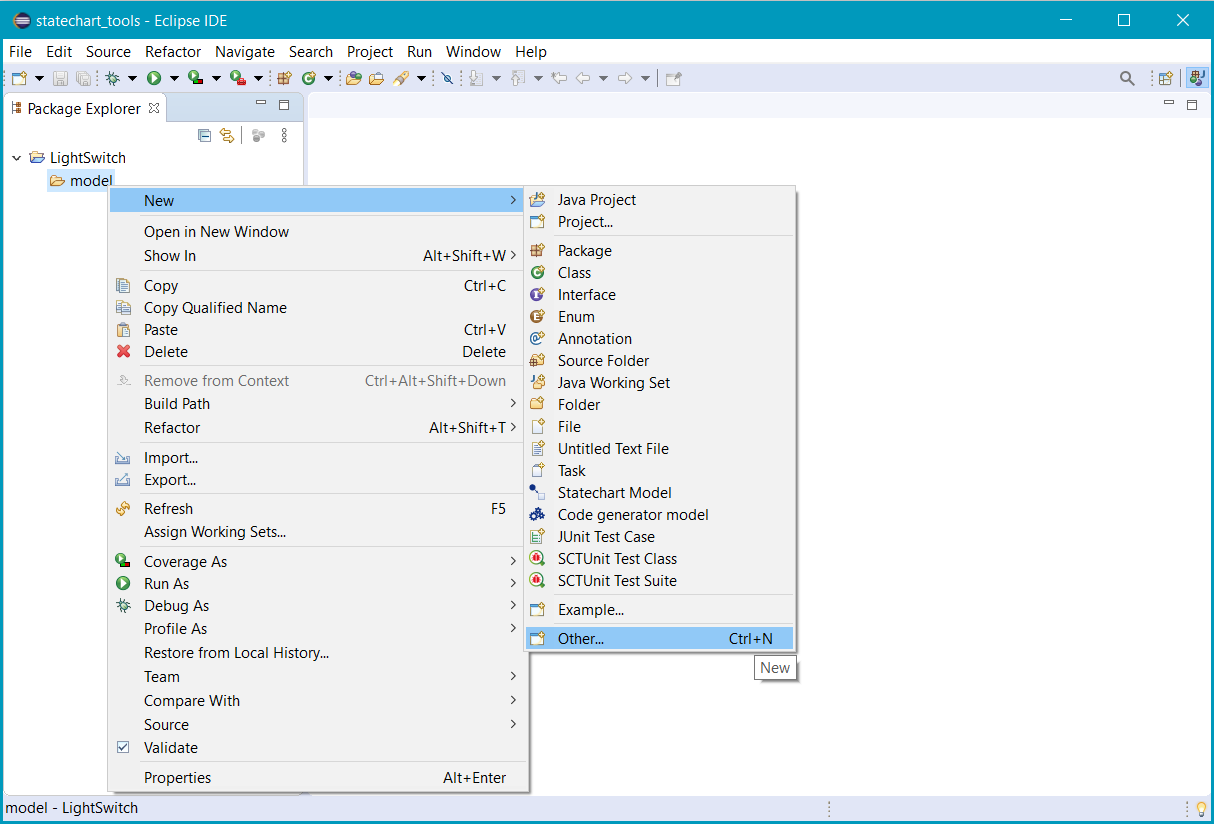Click the Last Edit Location toolbar icon
This screenshot has width=1214, height=824.
557,78
